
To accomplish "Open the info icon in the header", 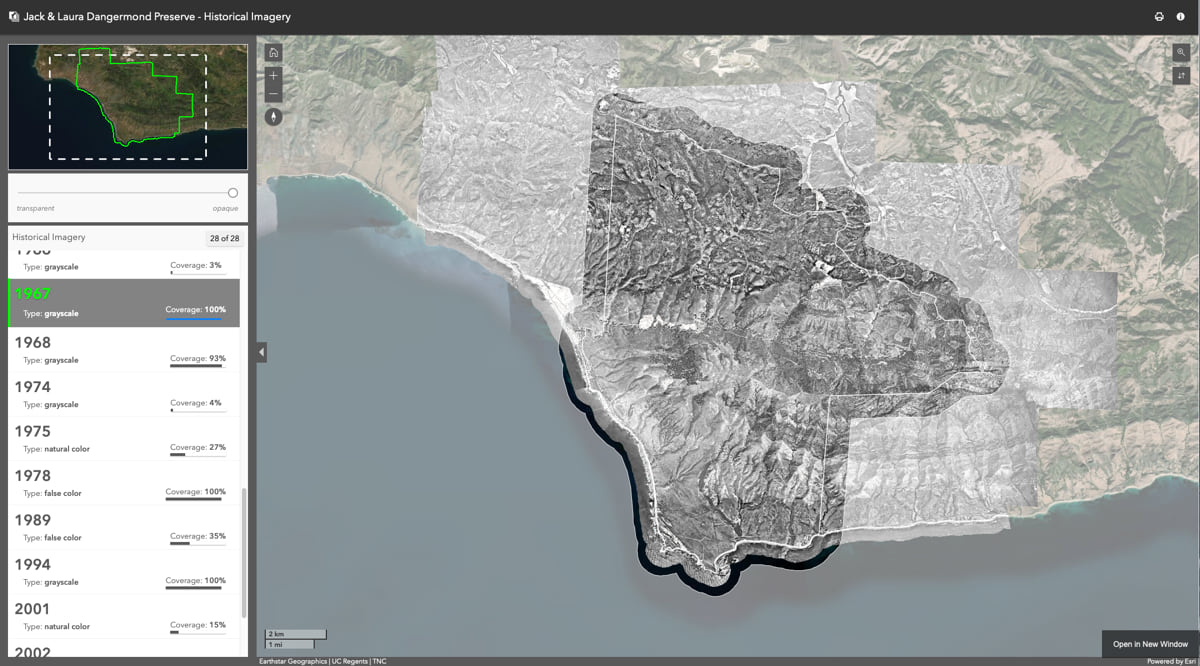I will click(1182, 17).
